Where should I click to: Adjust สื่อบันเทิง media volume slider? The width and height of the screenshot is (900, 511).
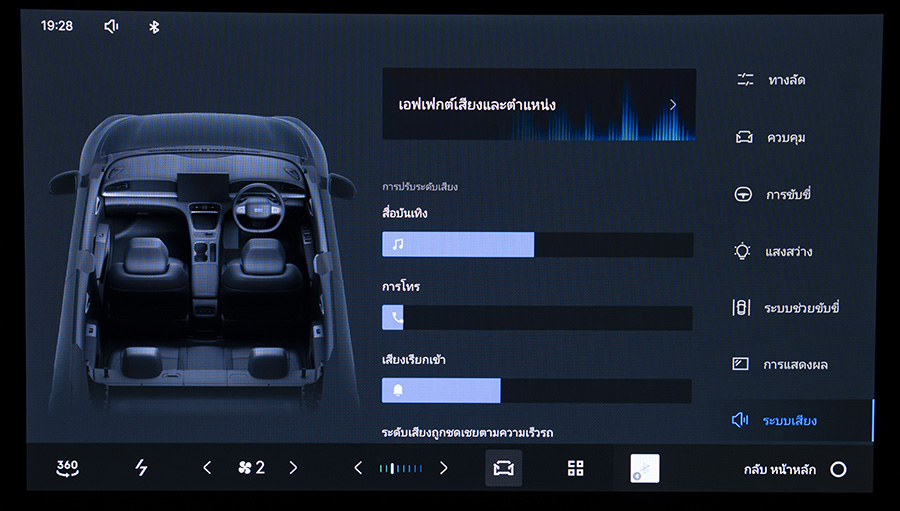(537, 245)
